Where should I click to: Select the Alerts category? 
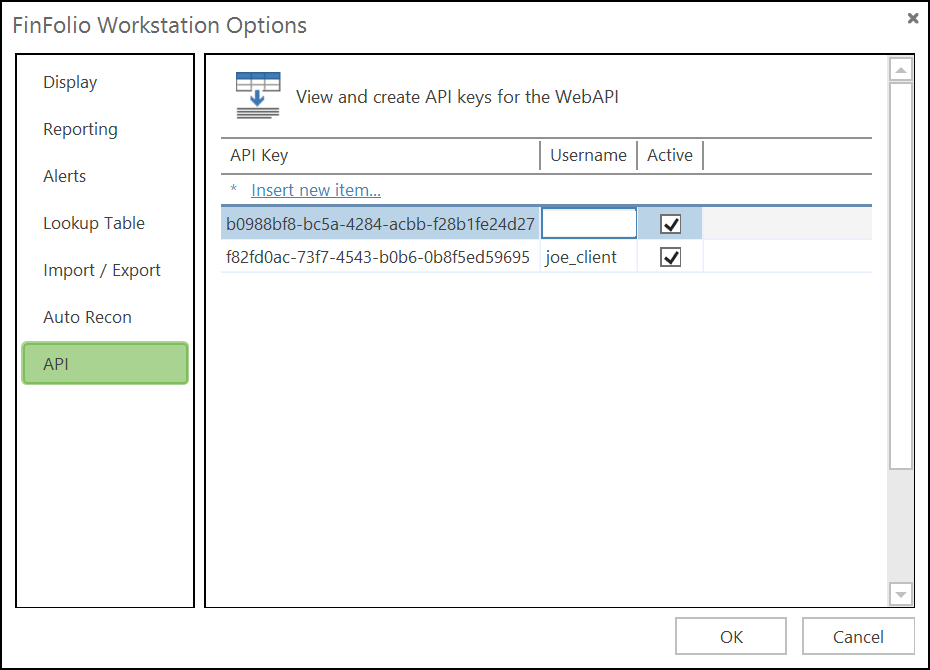click(x=64, y=176)
